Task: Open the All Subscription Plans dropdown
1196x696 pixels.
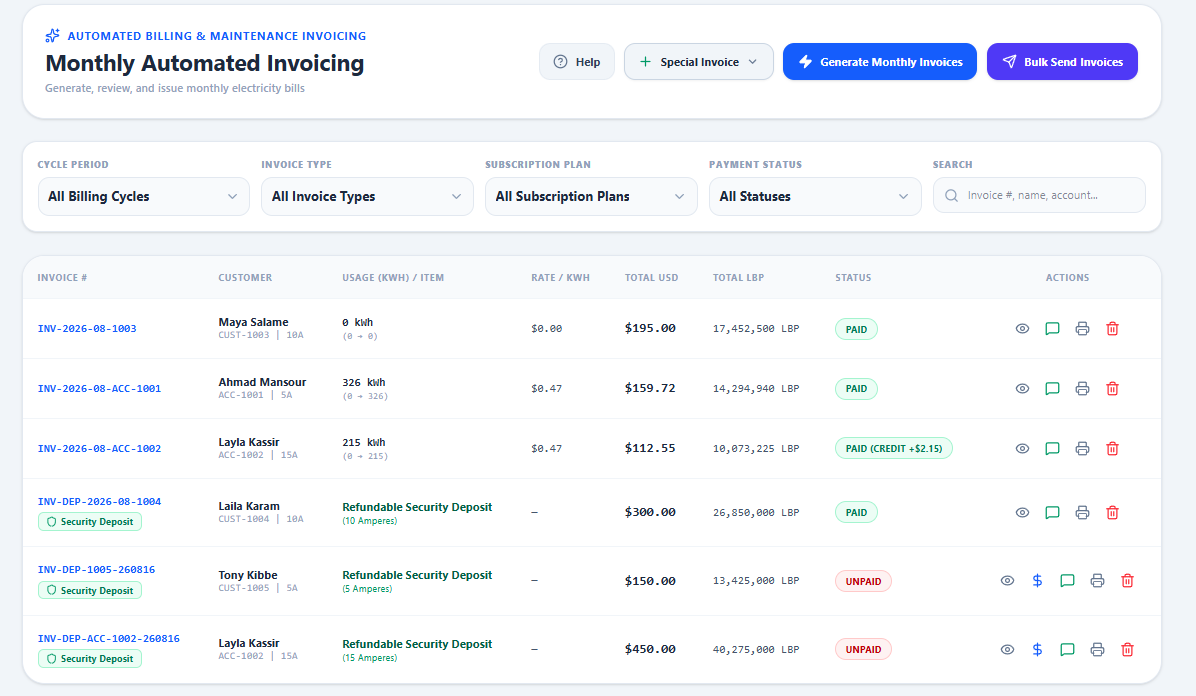Action: coord(591,196)
